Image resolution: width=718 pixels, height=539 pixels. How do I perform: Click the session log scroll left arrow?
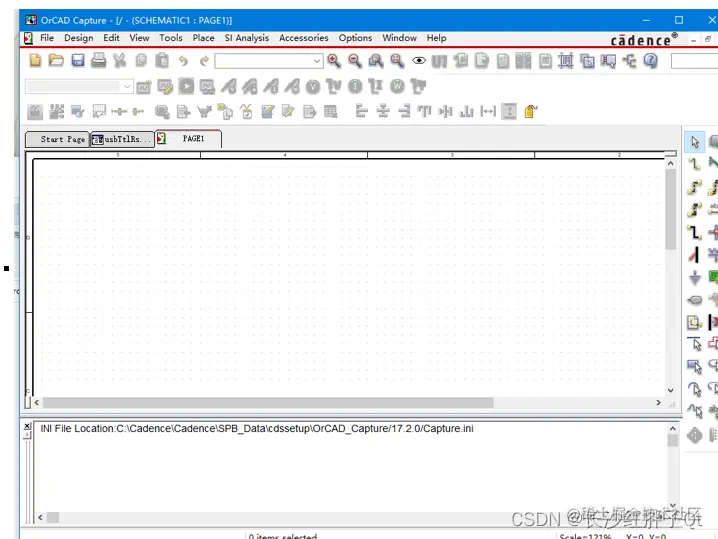click(40, 517)
